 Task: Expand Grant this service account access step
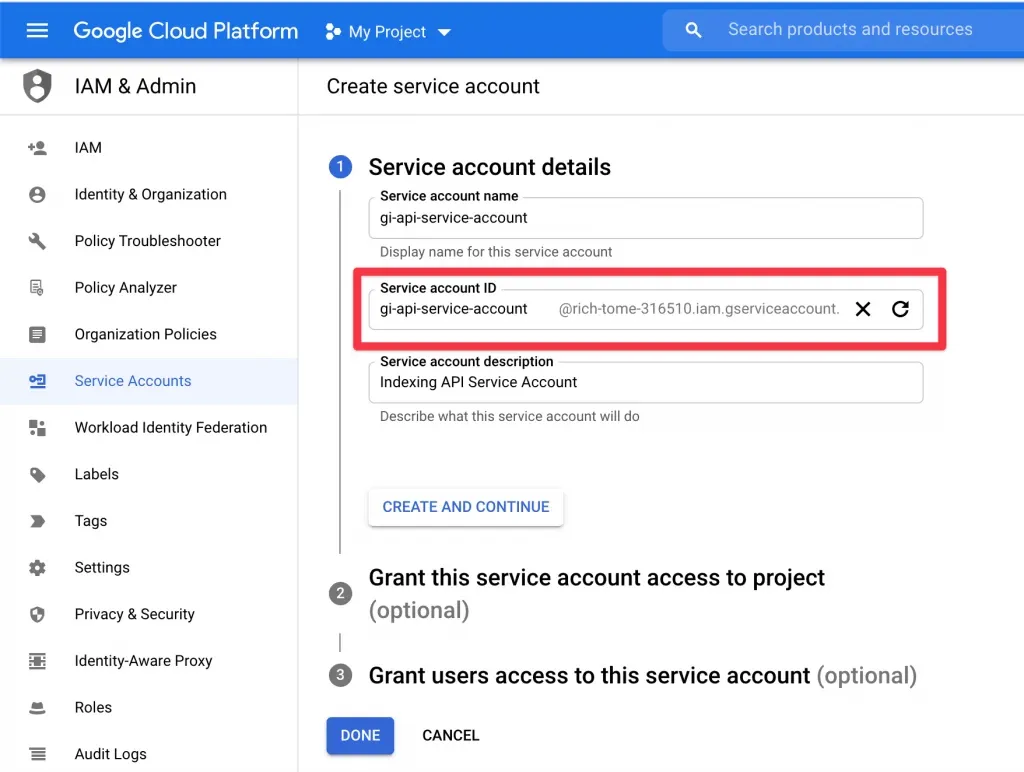point(596,594)
